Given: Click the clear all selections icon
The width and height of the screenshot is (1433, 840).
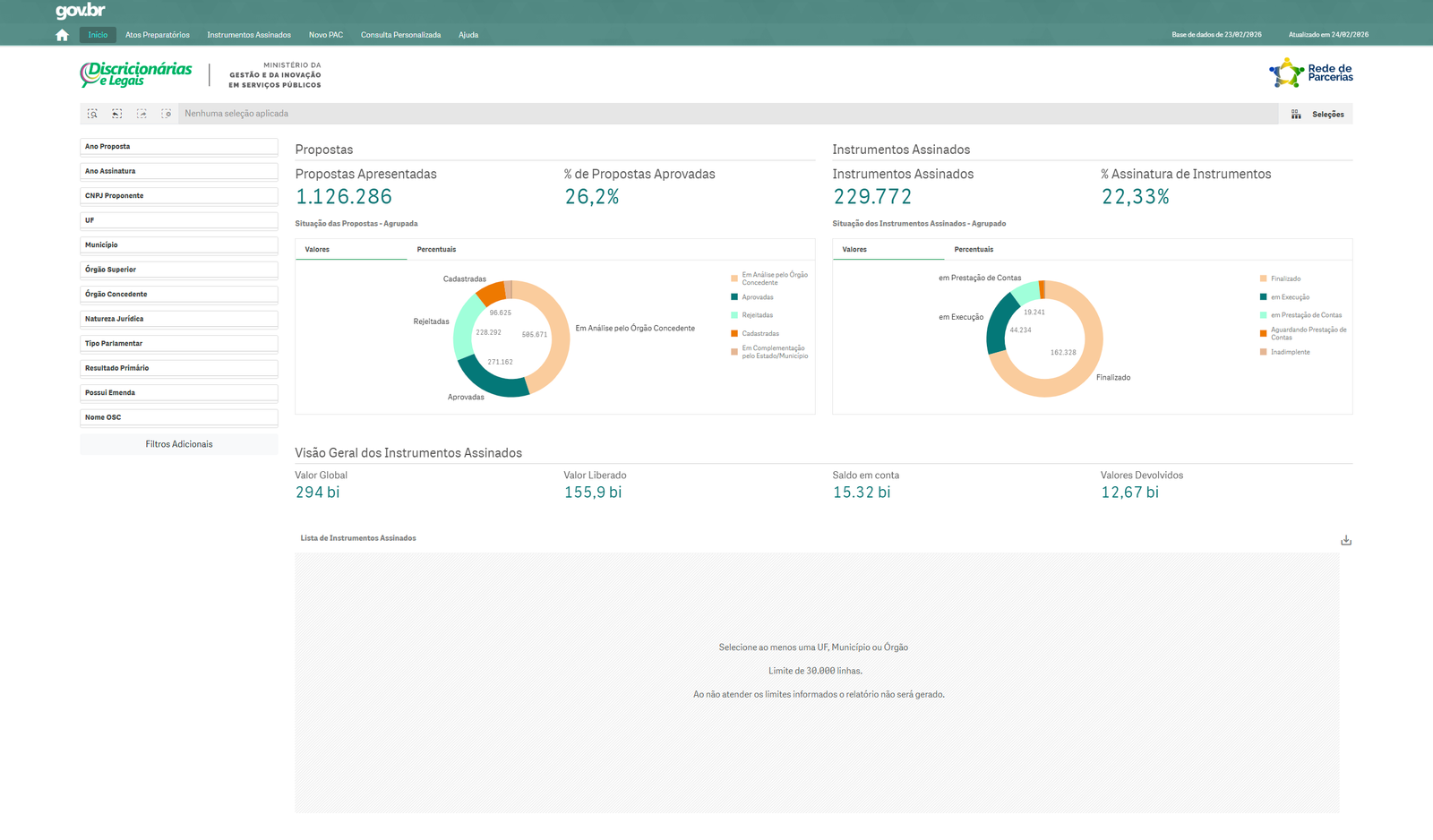Looking at the screenshot, I should tap(167, 114).
